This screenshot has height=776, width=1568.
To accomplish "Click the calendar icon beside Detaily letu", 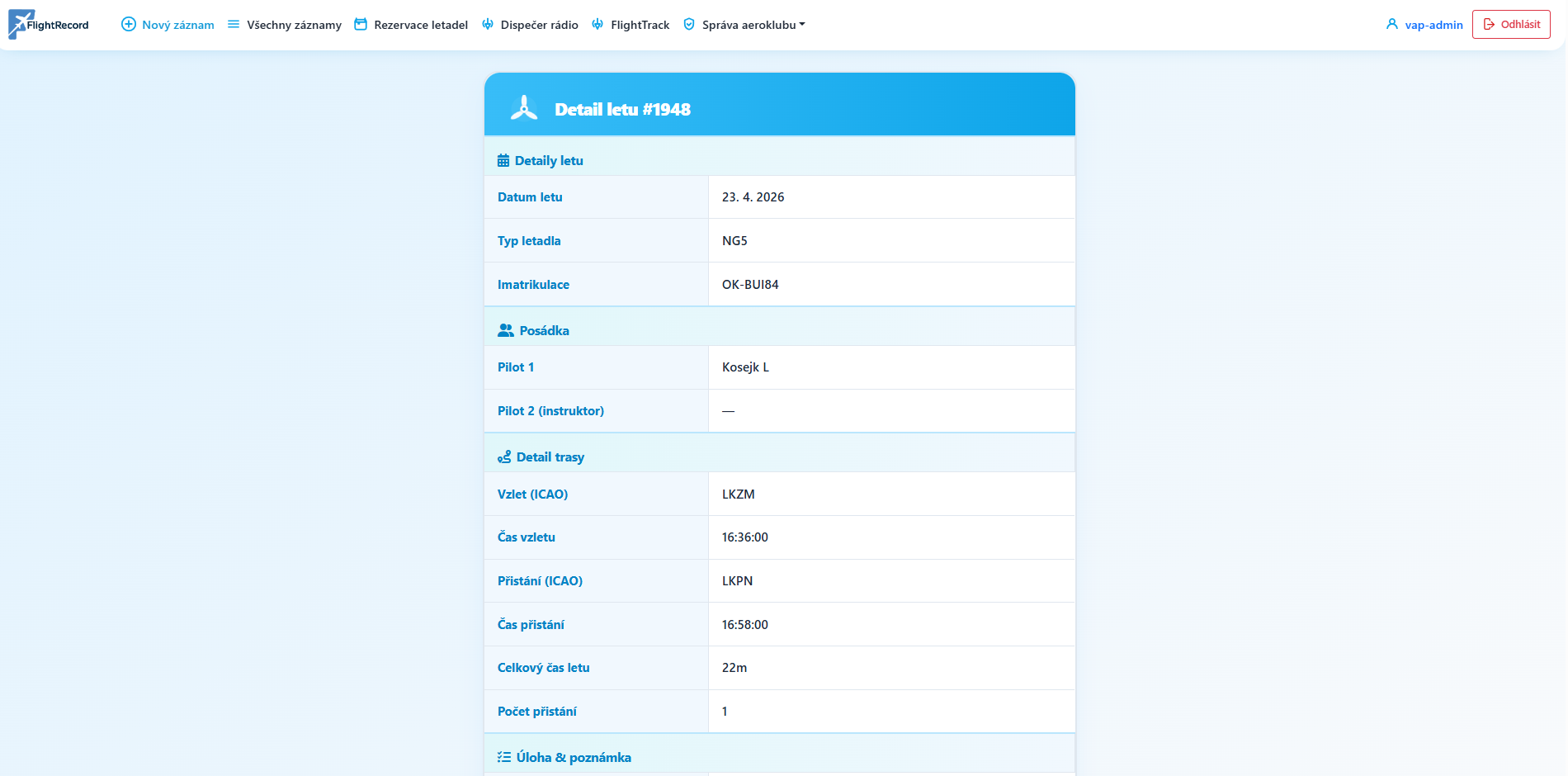I will pyautogui.click(x=503, y=161).
